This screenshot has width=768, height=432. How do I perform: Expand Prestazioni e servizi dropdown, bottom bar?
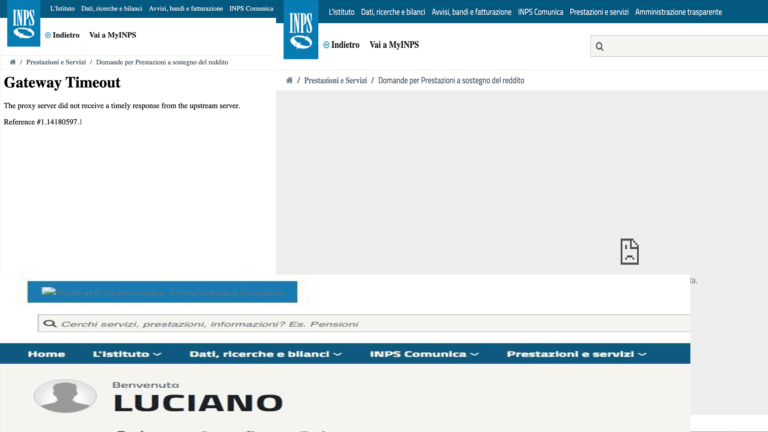pos(576,354)
